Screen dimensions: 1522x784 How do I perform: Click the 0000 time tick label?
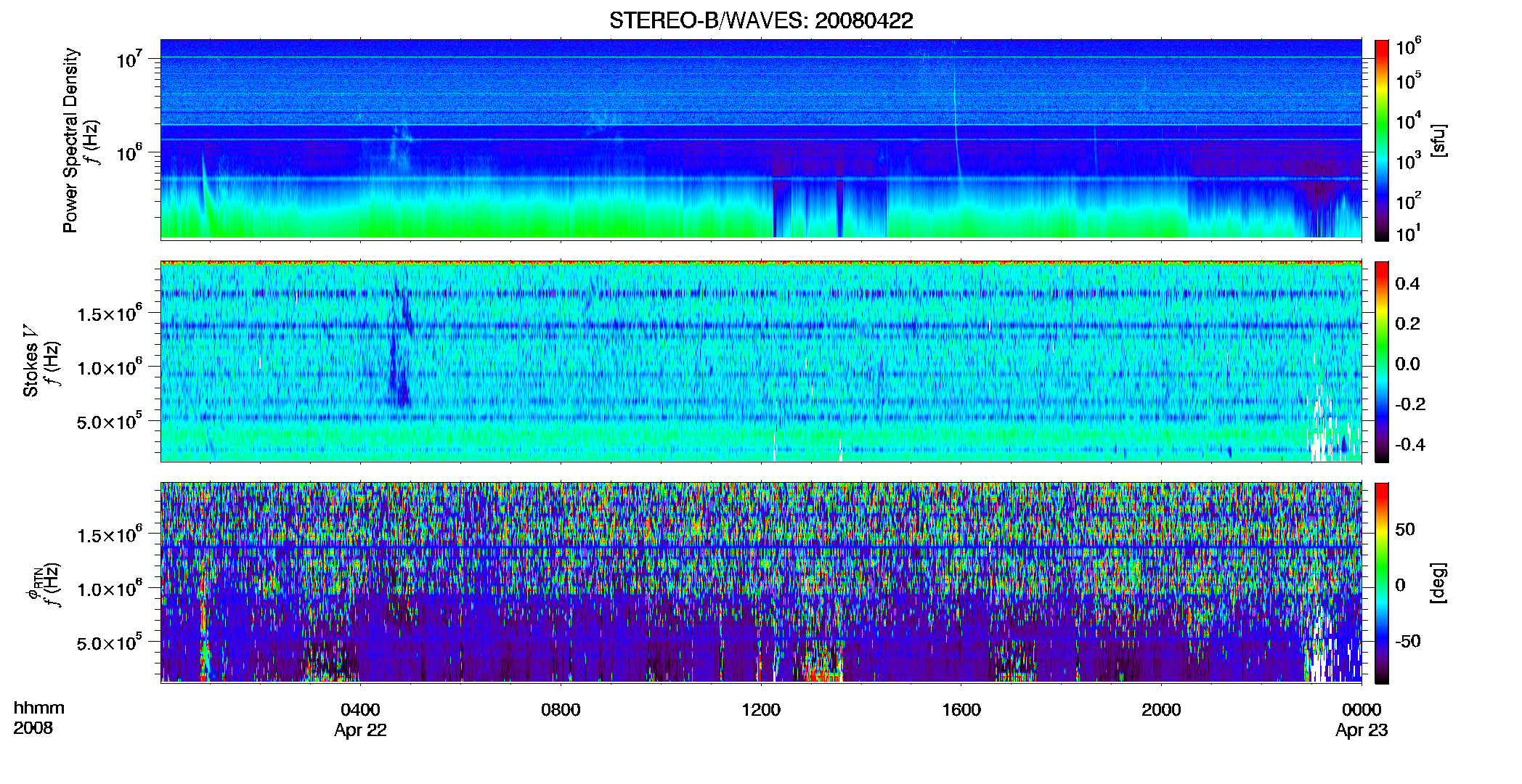(1362, 709)
